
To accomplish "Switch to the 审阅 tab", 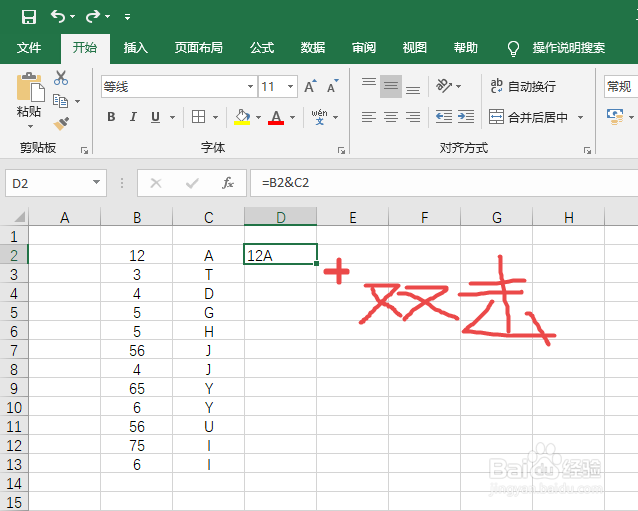I will point(364,48).
